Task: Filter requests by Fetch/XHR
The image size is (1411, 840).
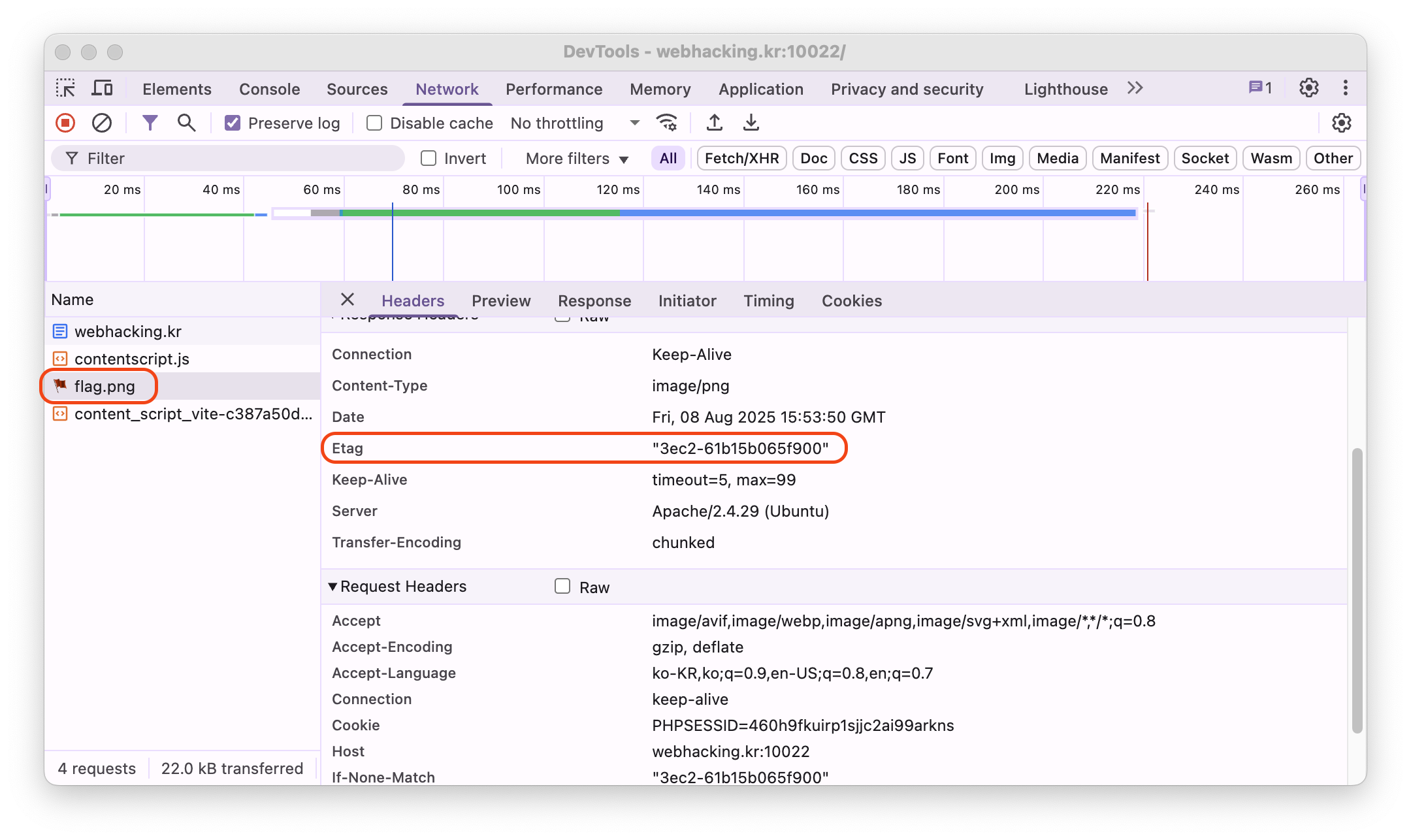Action: tap(741, 158)
